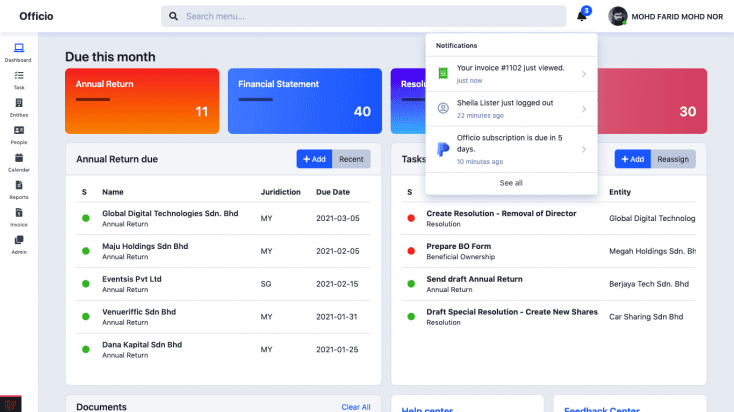Open the Reports sidebar icon
The image size is (734, 412).
[x=19, y=185]
